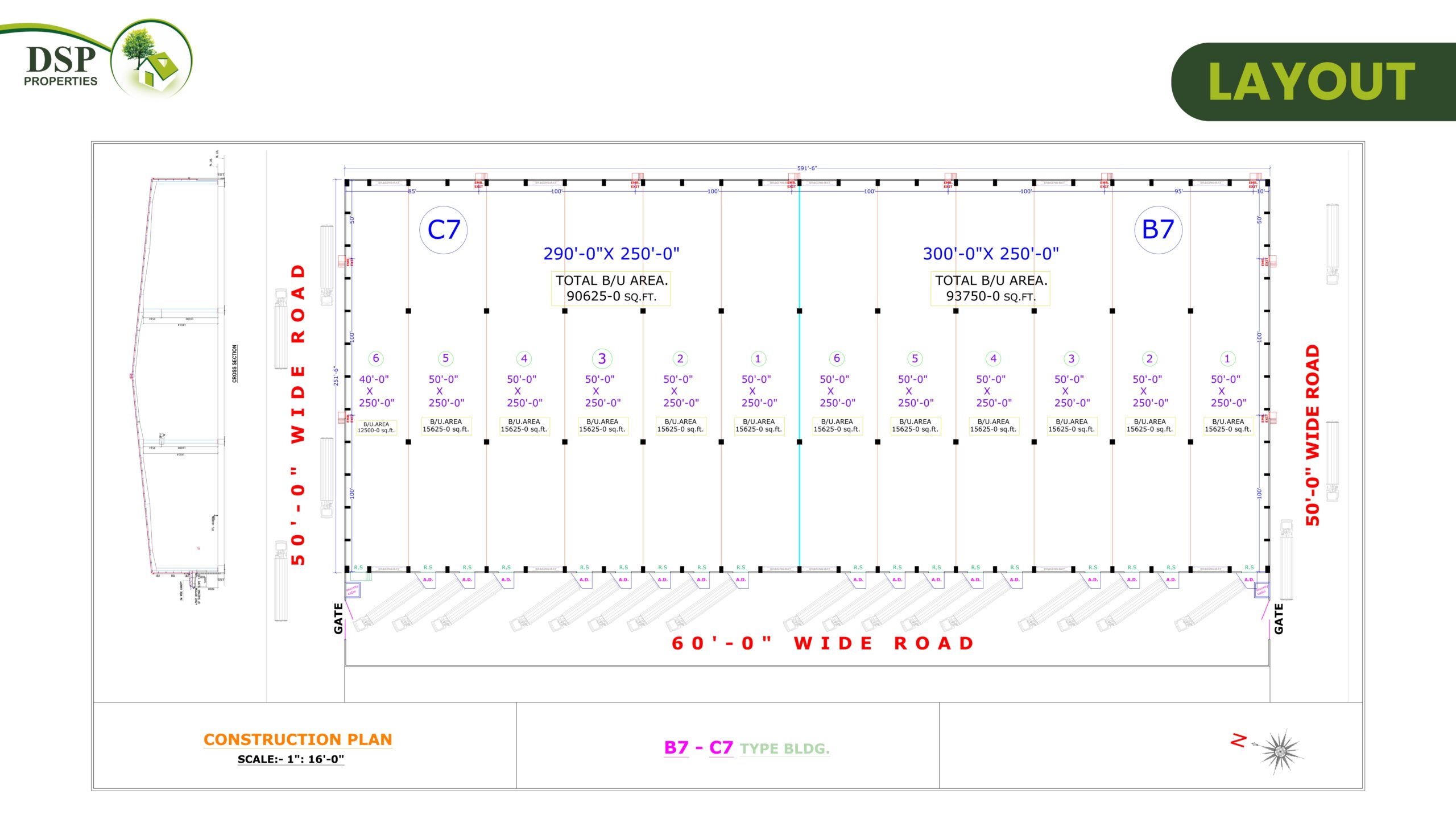The image size is (1456, 819).
Task: Select the SCALE 1":16'-0" text
Action: click(291, 759)
